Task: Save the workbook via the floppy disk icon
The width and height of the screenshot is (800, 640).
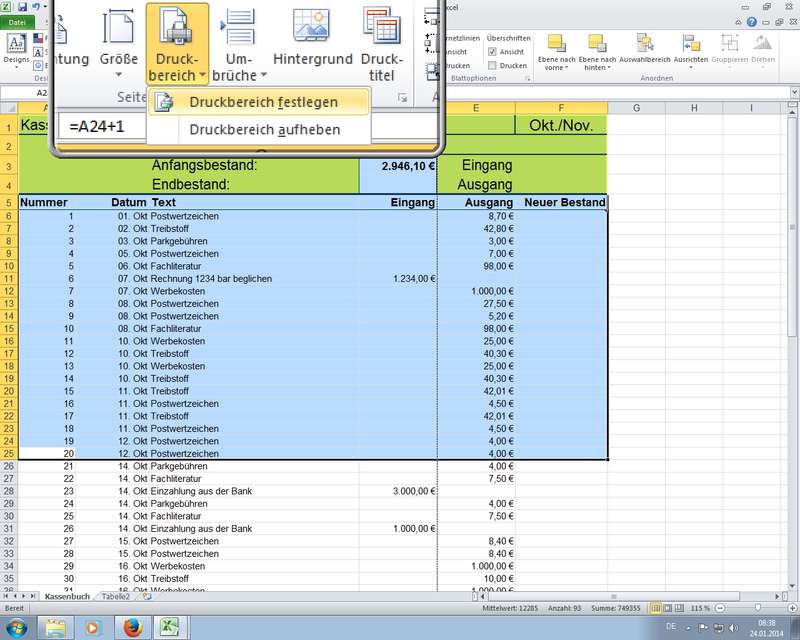Action: 21,7
